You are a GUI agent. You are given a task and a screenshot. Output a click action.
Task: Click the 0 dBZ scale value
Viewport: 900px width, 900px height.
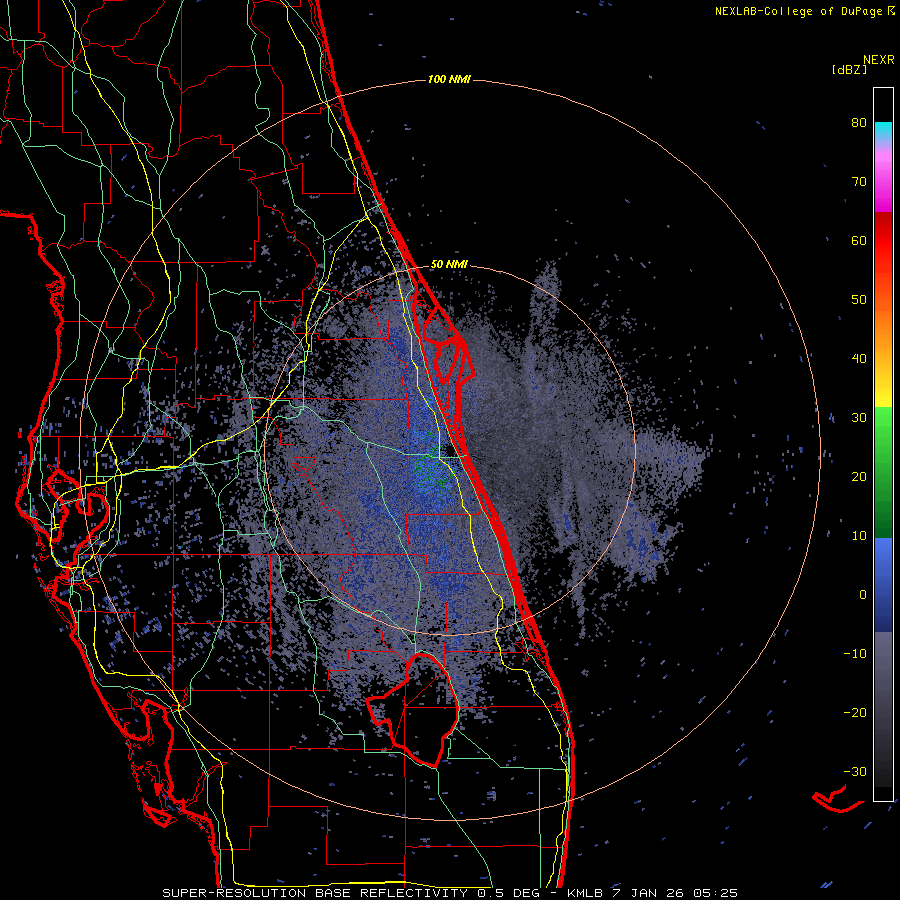point(863,595)
